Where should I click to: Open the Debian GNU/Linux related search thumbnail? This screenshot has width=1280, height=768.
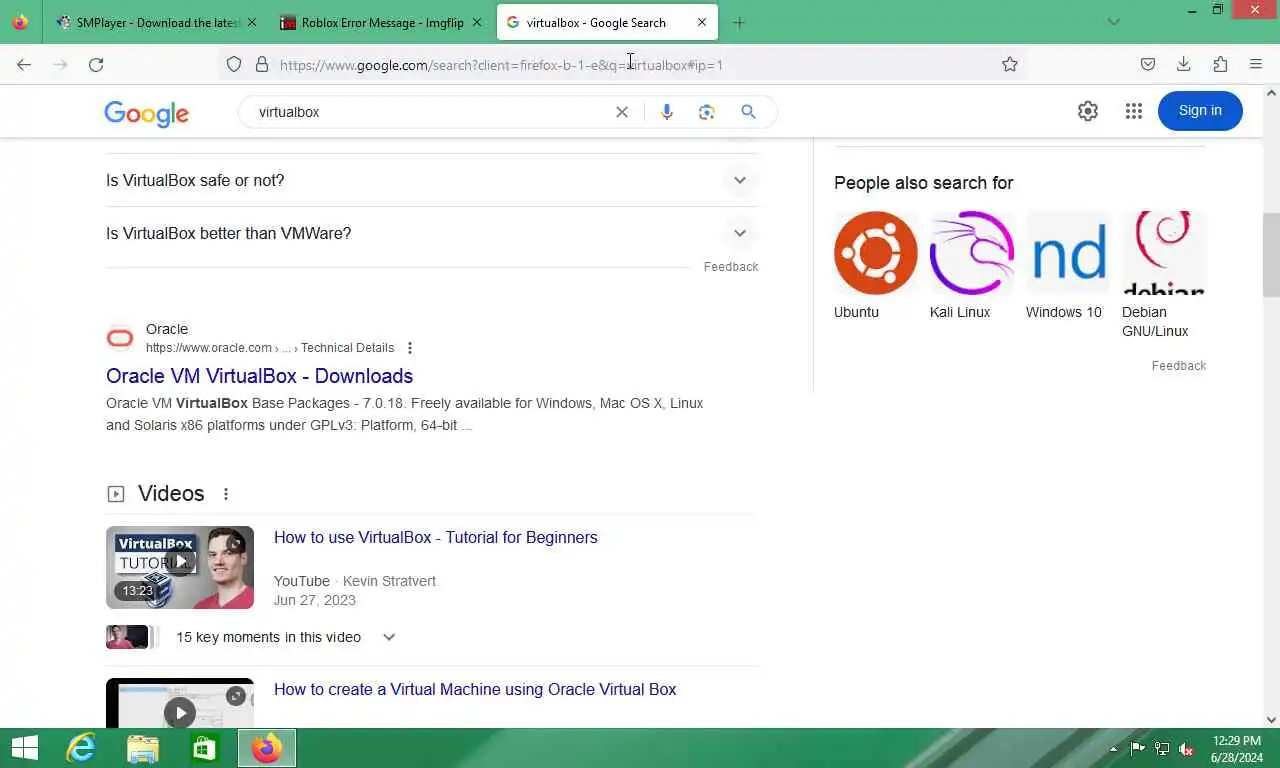click(x=1164, y=253)
